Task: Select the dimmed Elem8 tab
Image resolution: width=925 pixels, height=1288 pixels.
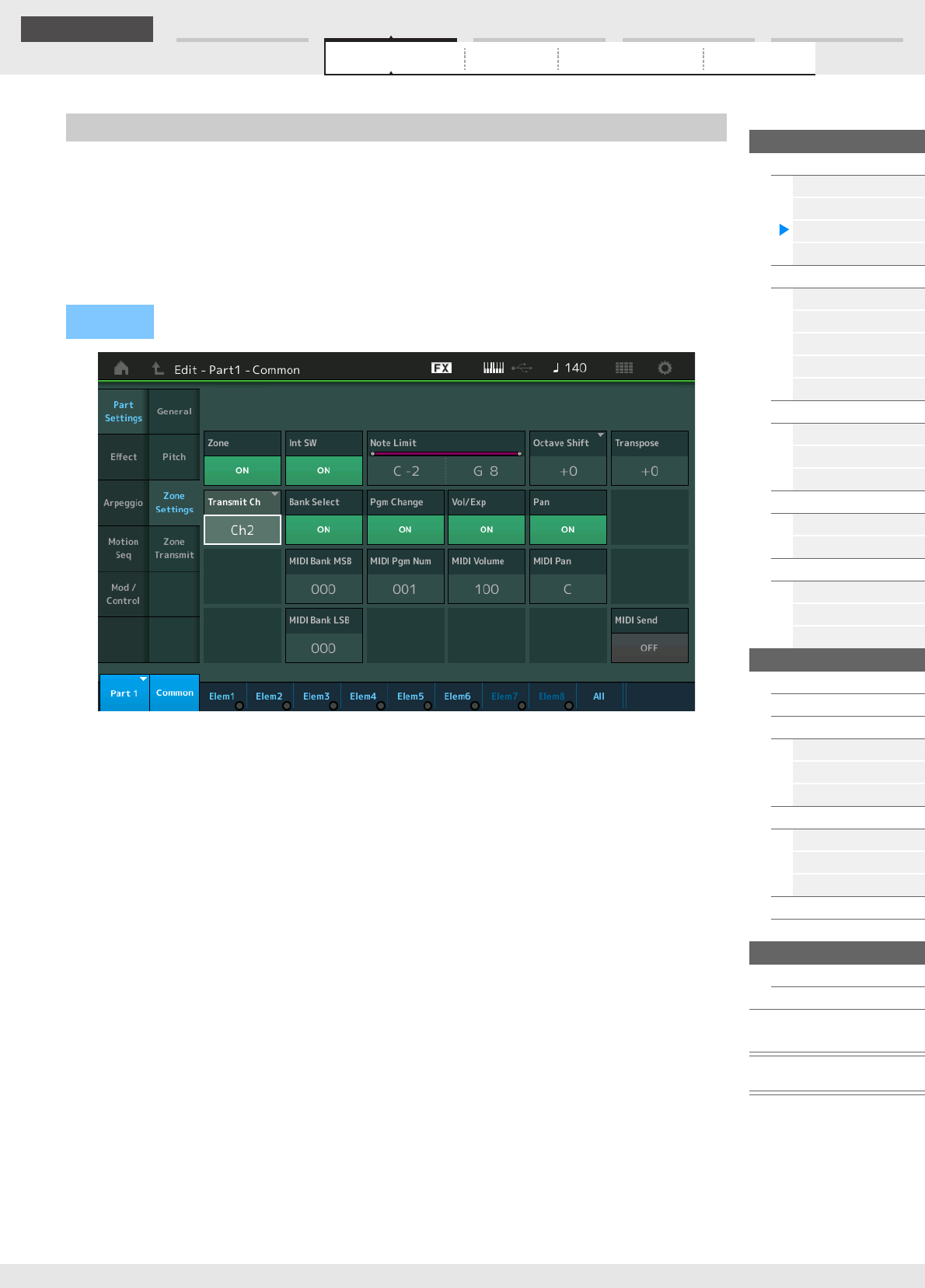Action: coord(552,696)
